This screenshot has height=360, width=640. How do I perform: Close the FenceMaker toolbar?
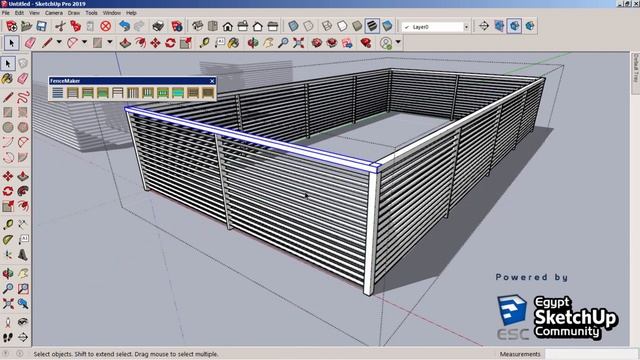[x=212, y=81]
